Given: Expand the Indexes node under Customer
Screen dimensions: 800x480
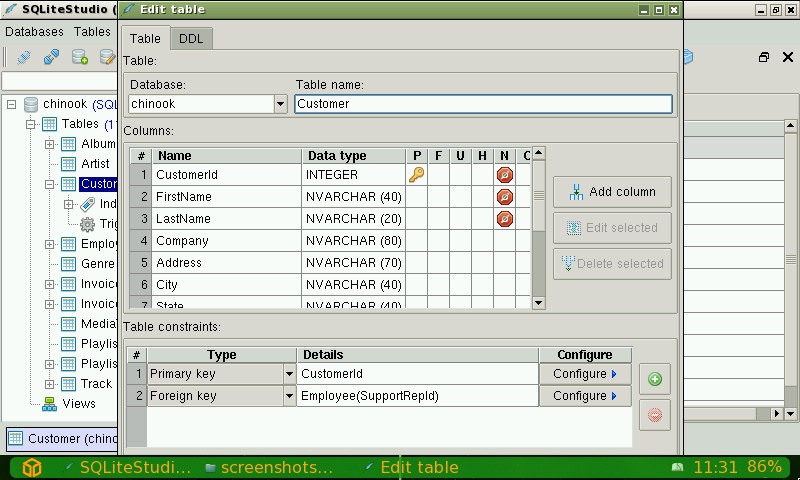Looking at the screenshot, I should coord(68,204).
